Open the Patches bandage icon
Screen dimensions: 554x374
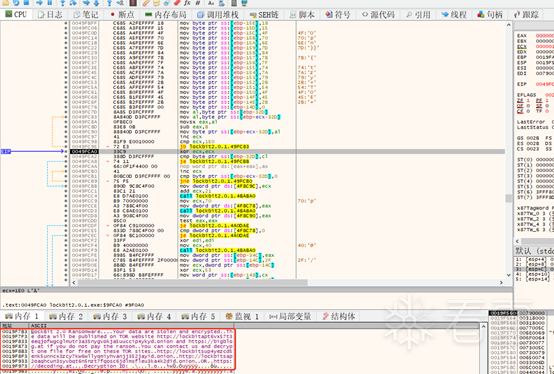pos(146,3)
